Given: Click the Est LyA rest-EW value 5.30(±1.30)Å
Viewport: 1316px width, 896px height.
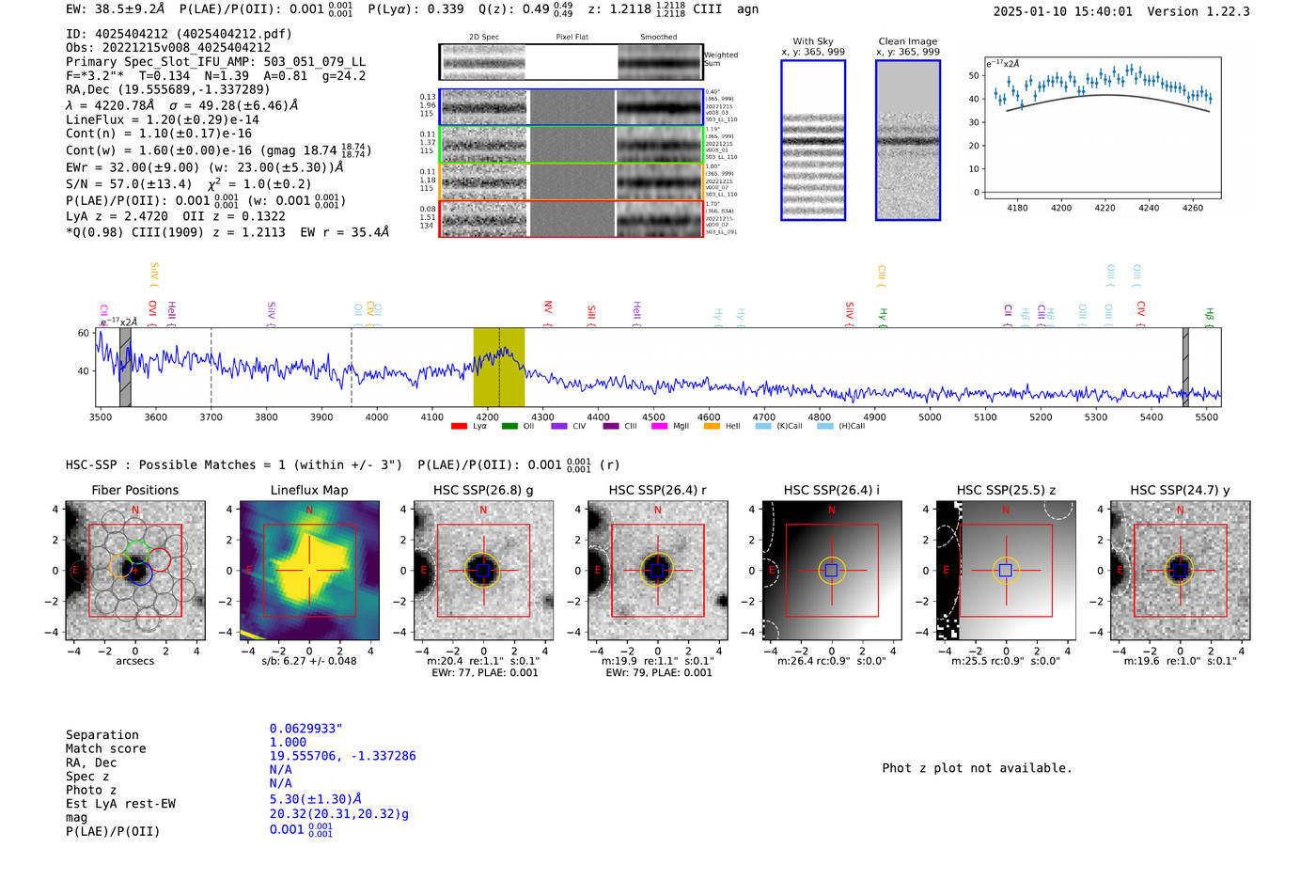Looking at the screenshot, I should point(316,799).
